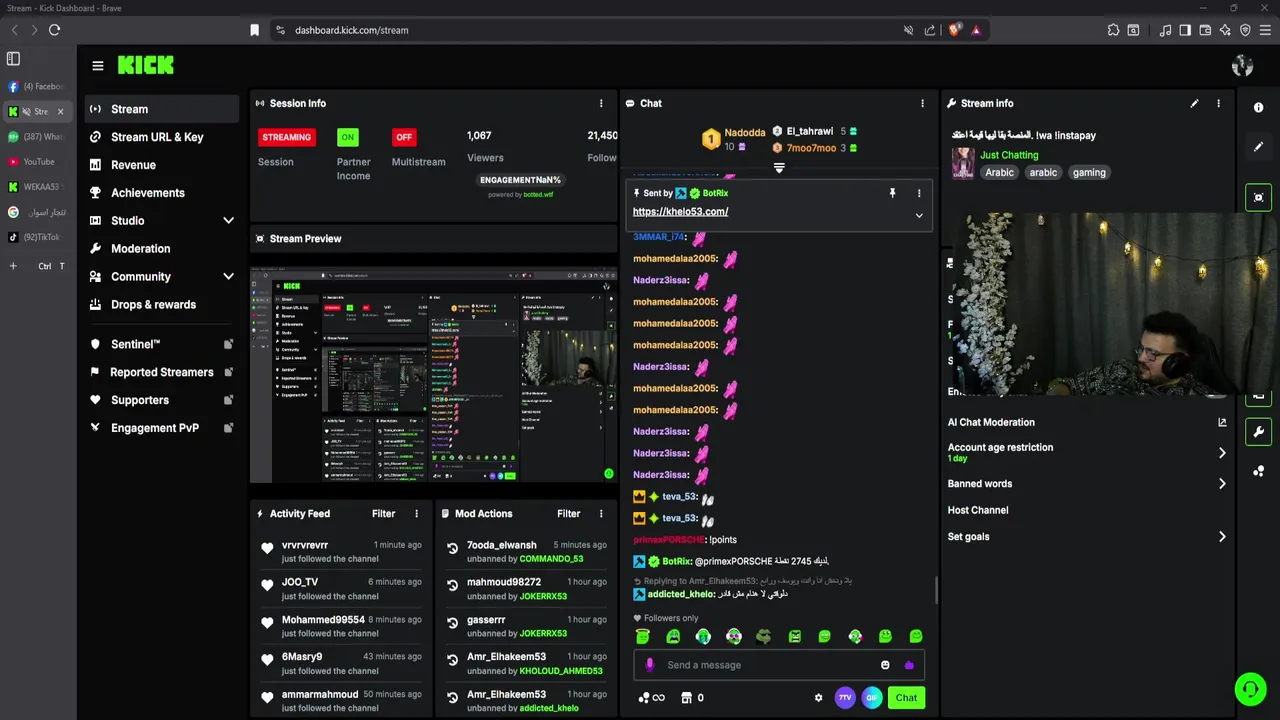Collapse chat leaderboard arrow

point(779,168)
